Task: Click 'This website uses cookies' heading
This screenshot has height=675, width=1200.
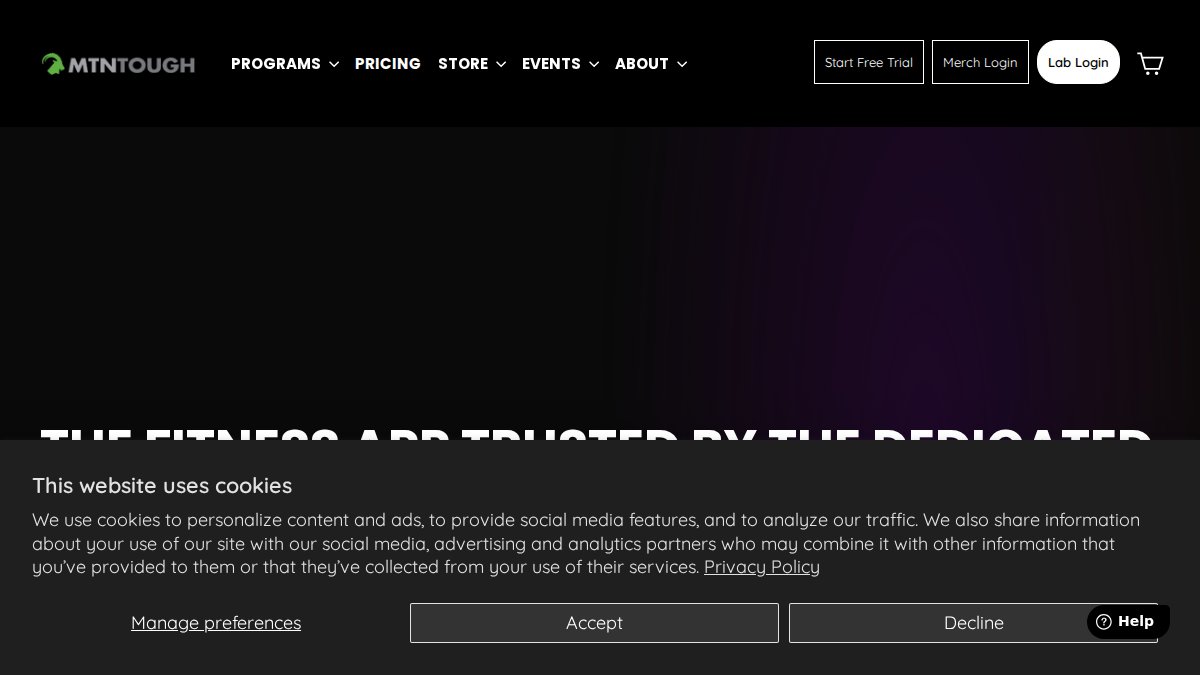Action: [162, 485]
